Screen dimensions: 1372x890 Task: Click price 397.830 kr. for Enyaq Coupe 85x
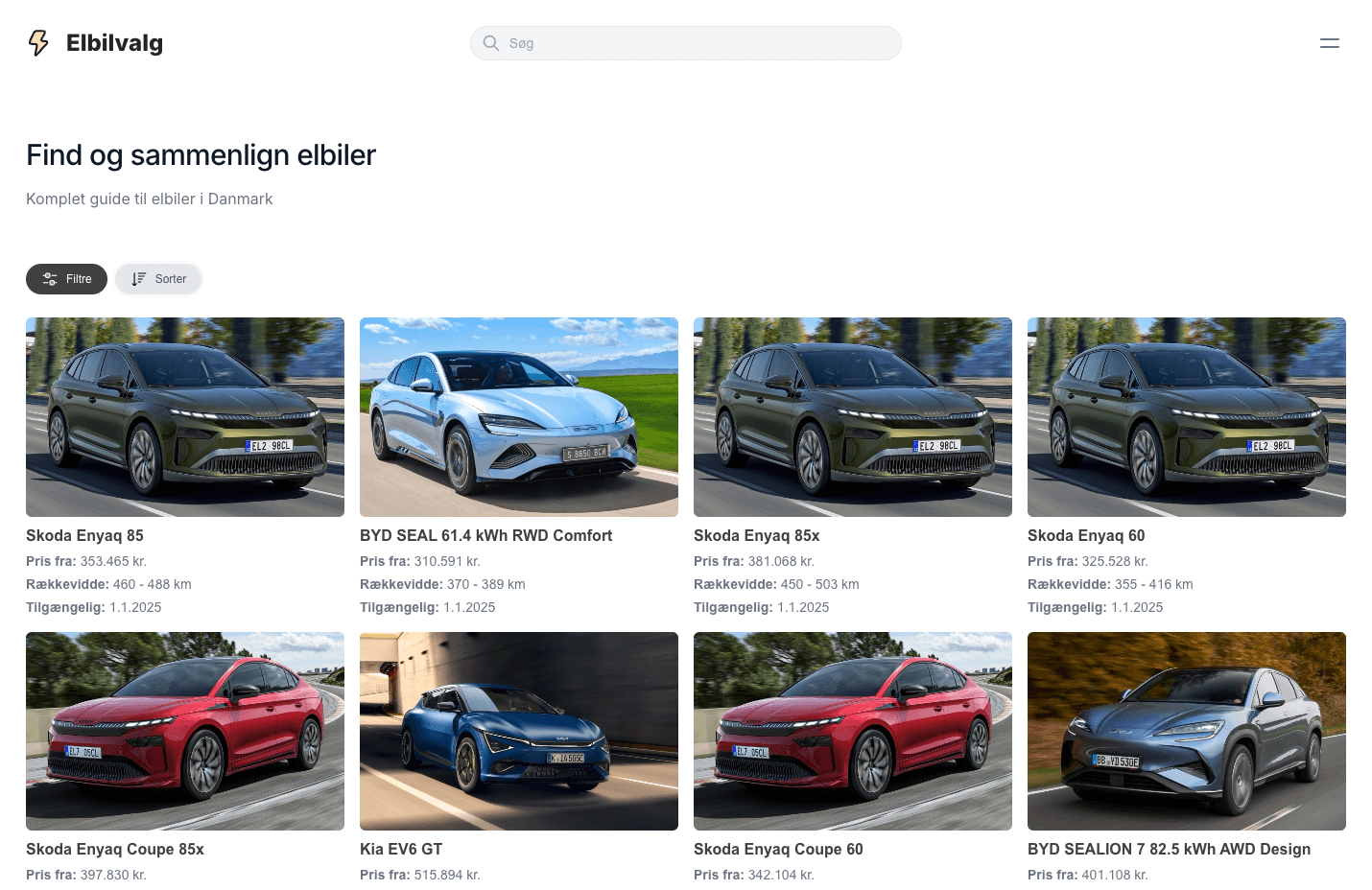[113, 875]
